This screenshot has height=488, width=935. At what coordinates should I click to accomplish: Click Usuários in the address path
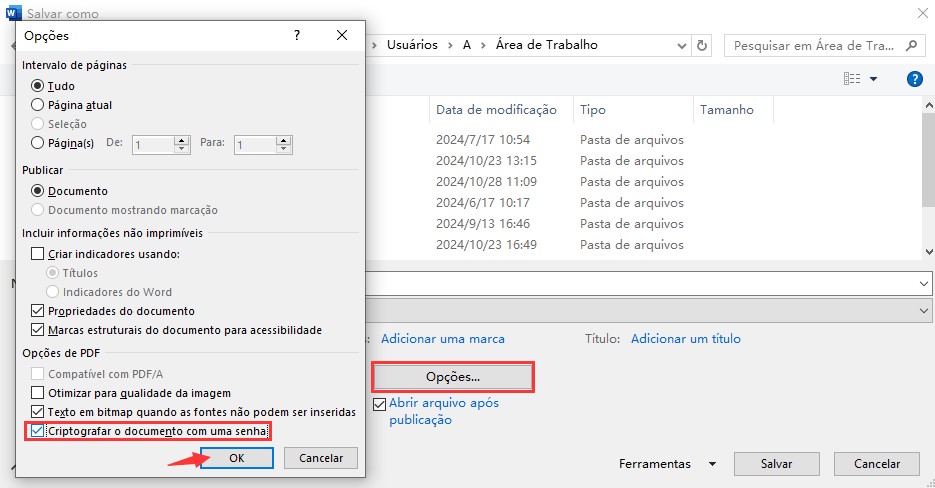tap(412, 45)
